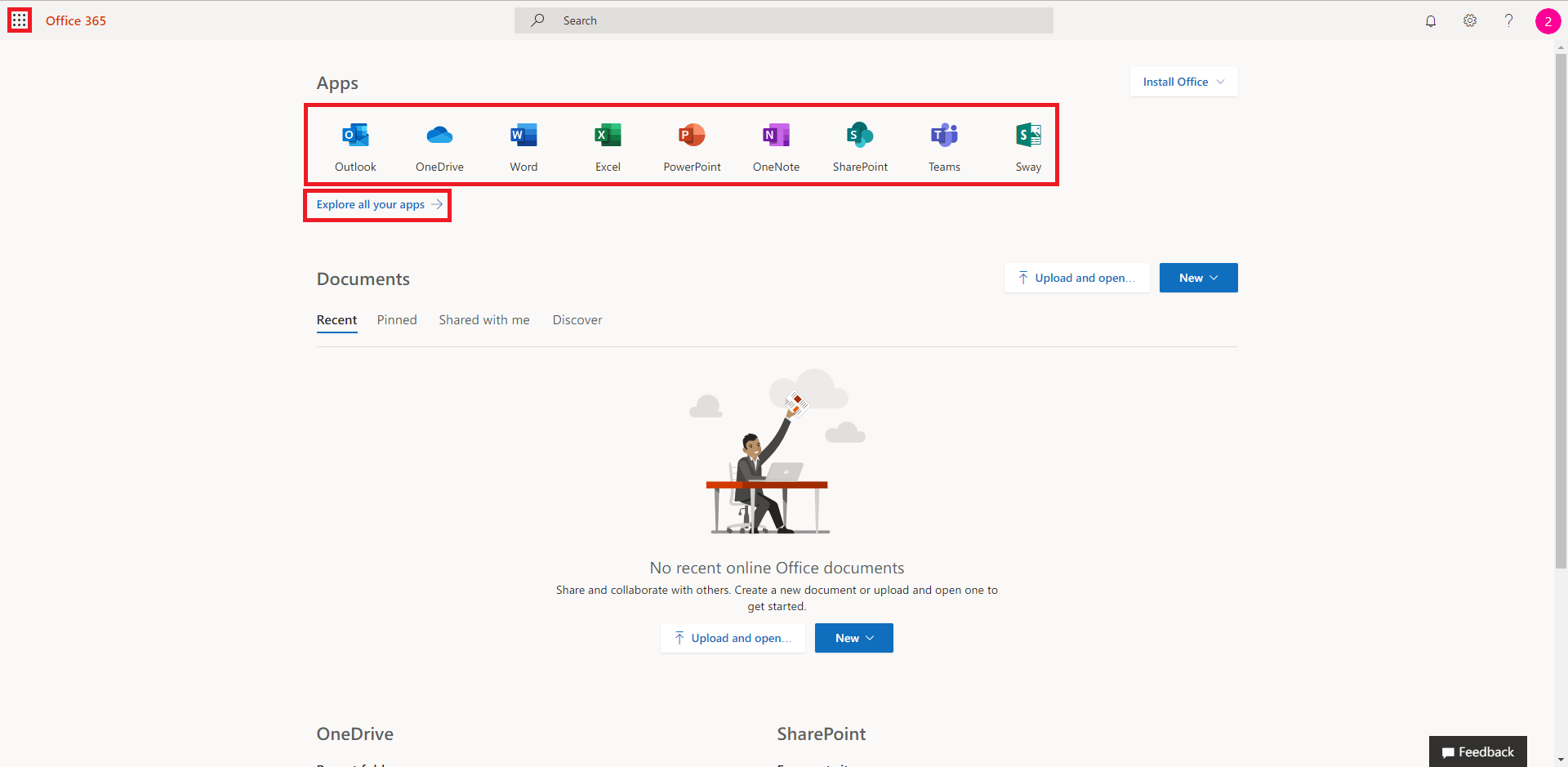Switch to the Discover tab
Image resolution: width=1568 pixels, height=767 pixels.
(577, 320)
